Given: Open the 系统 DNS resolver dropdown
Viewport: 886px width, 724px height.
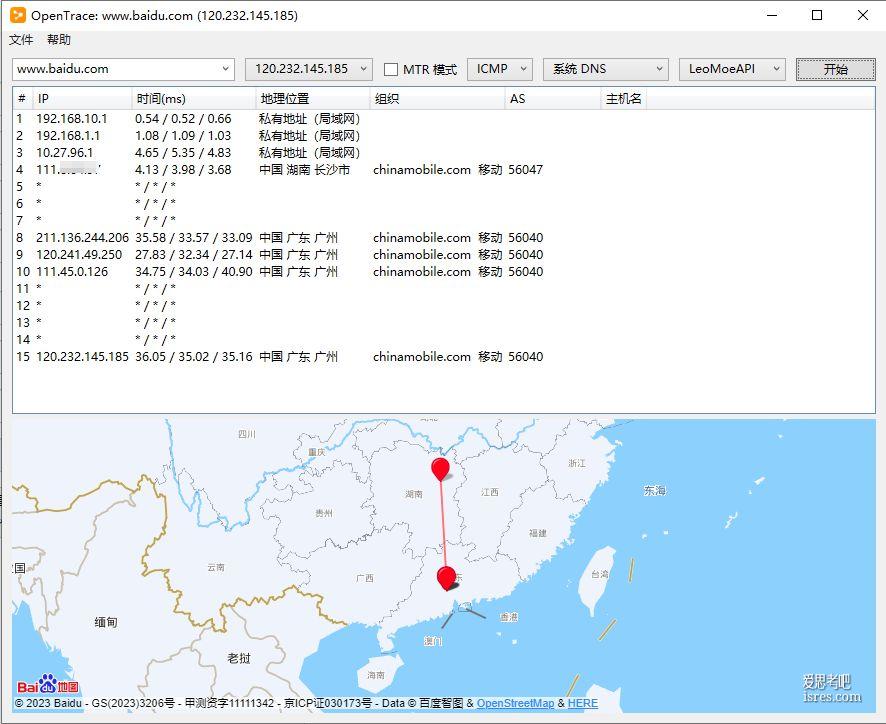Looking at the screenshot, I should (605, 69).
